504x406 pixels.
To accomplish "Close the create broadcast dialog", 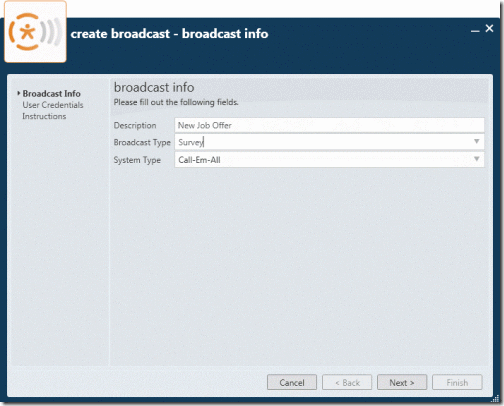I will coord(489,29).
